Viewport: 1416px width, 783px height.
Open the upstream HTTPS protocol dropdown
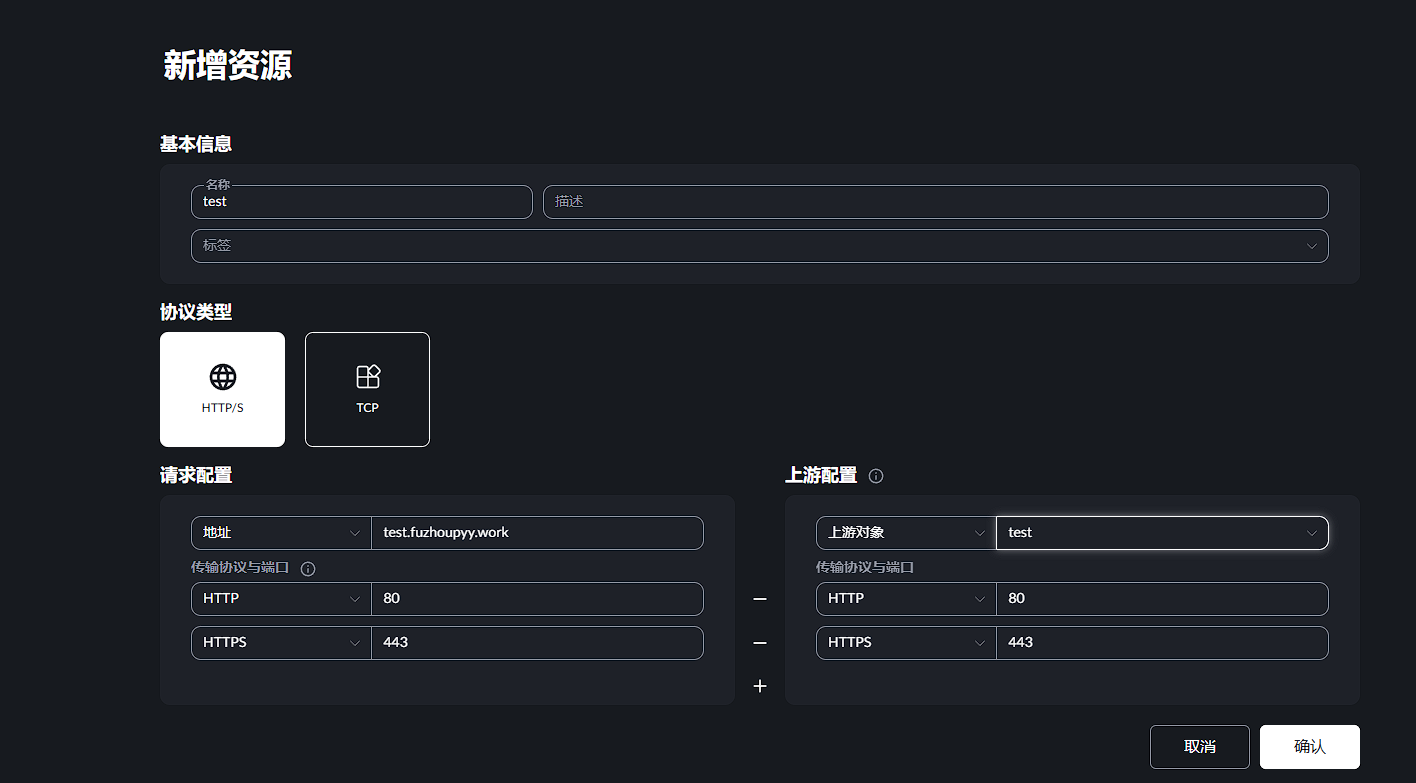906,643
